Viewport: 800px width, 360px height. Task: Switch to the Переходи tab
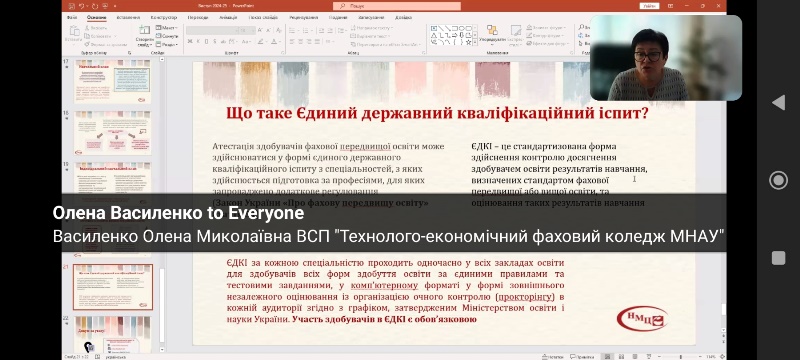point(197,17)
